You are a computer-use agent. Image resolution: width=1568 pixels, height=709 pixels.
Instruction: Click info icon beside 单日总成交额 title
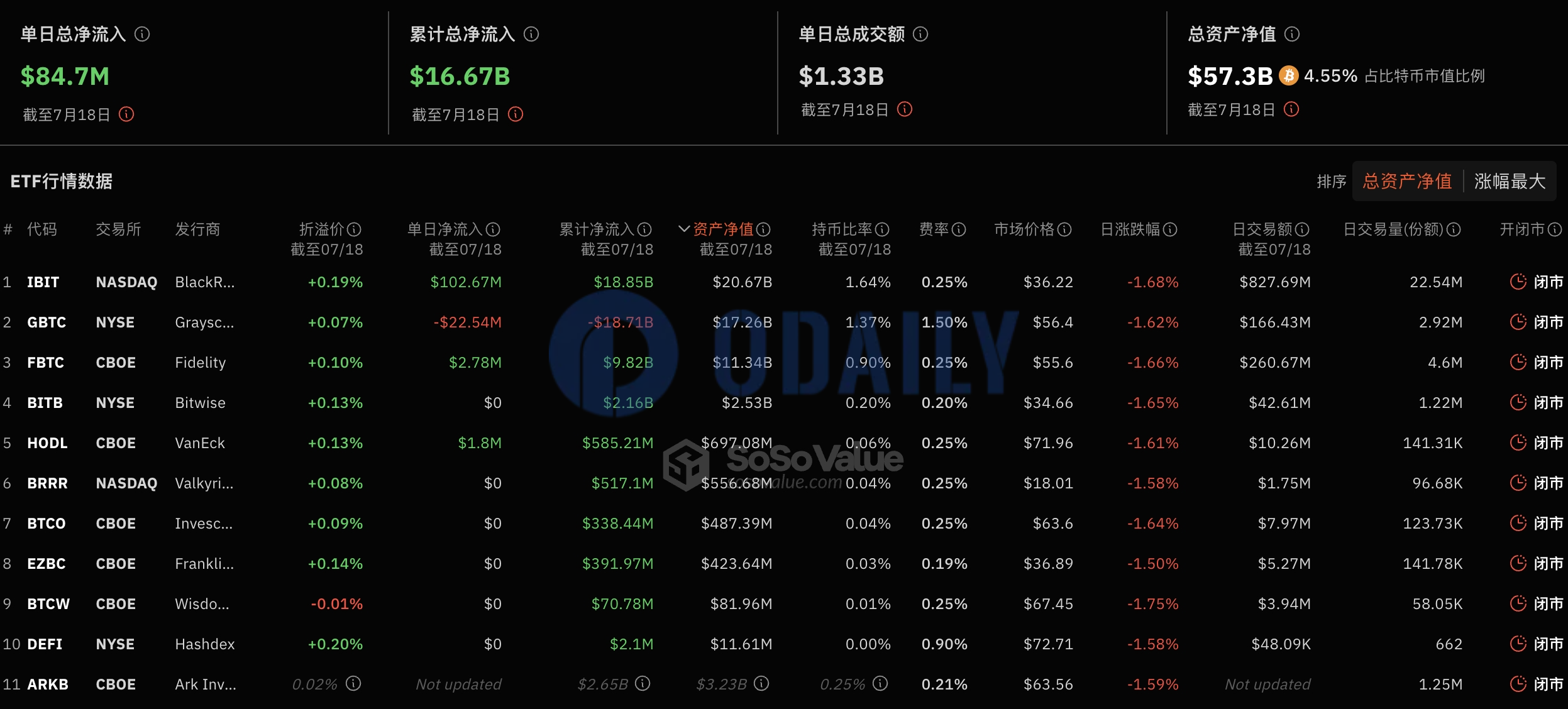coord(920,34)
